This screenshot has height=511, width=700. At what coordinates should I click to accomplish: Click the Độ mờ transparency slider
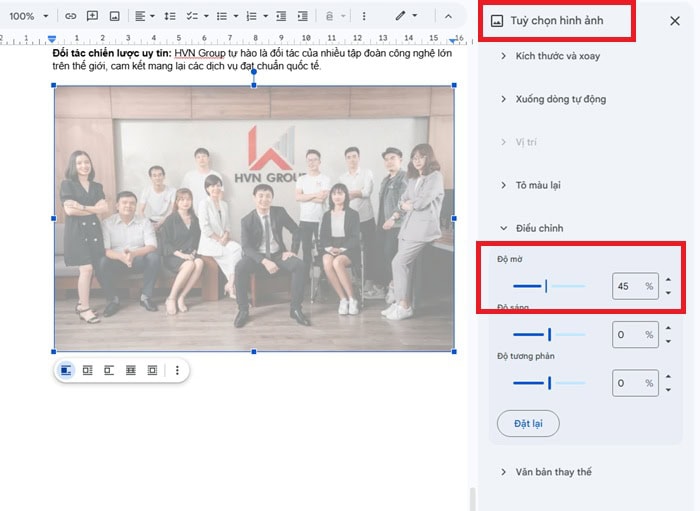pos(549,286)
